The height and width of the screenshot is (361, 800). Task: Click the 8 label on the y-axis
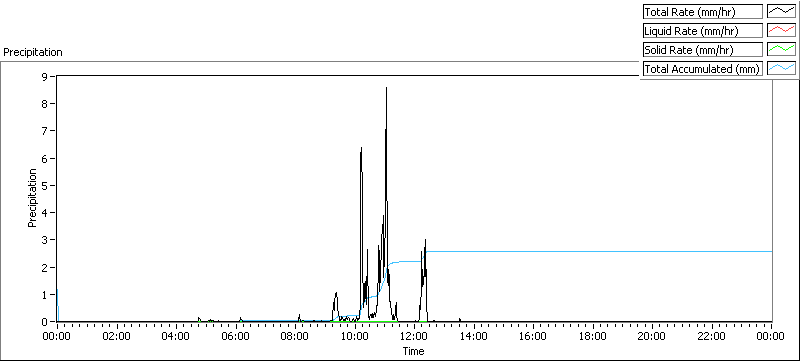pos(45,104)
